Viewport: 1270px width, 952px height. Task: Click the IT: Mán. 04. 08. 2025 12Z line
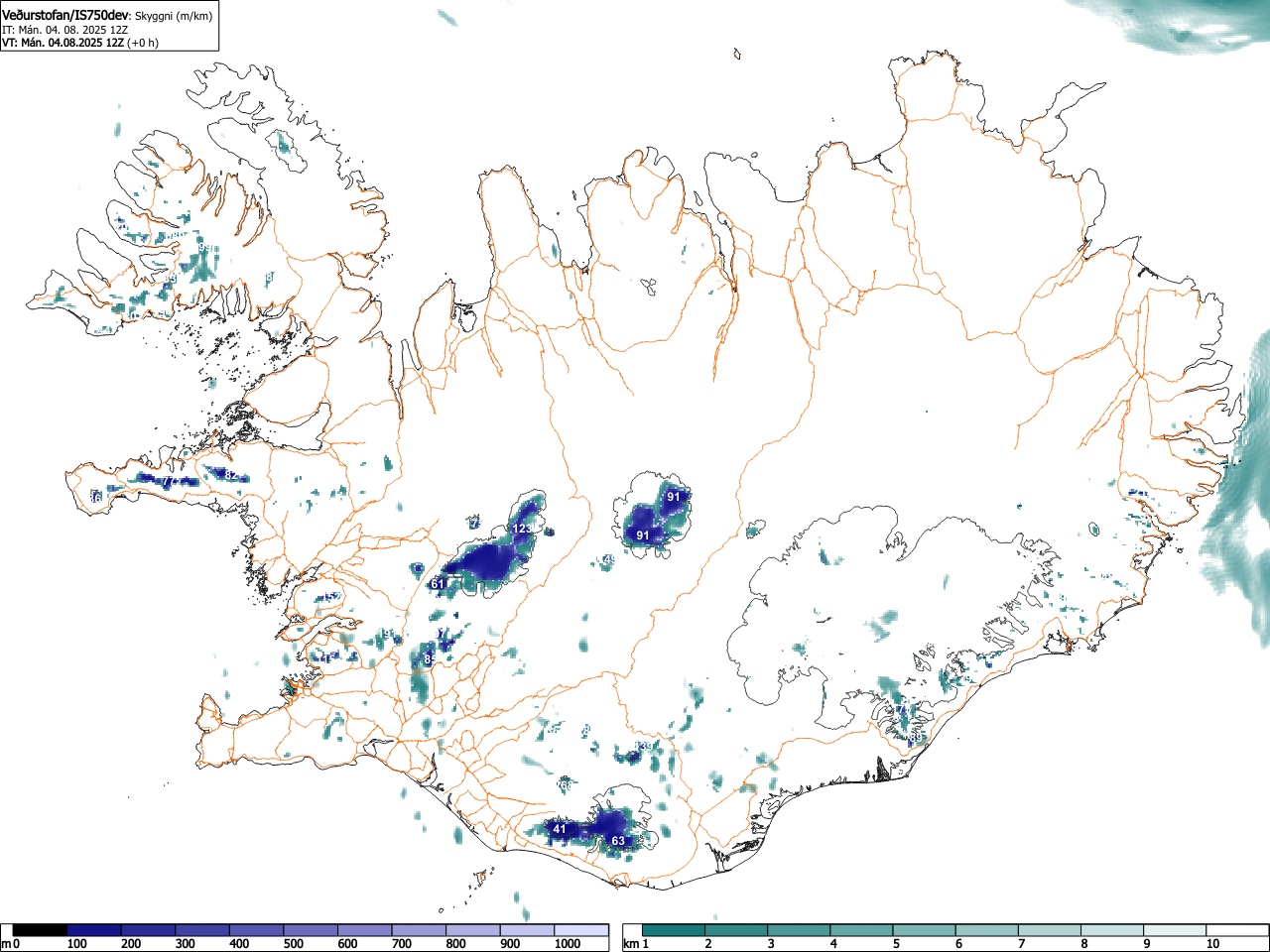click(x=64, y=30)
